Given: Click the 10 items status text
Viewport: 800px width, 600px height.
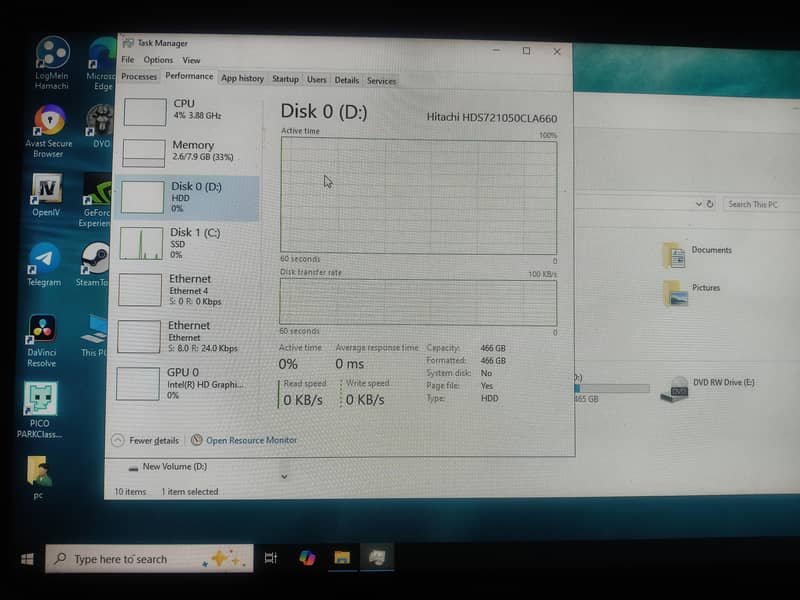Looking at the screenshot, I should 130,491.
